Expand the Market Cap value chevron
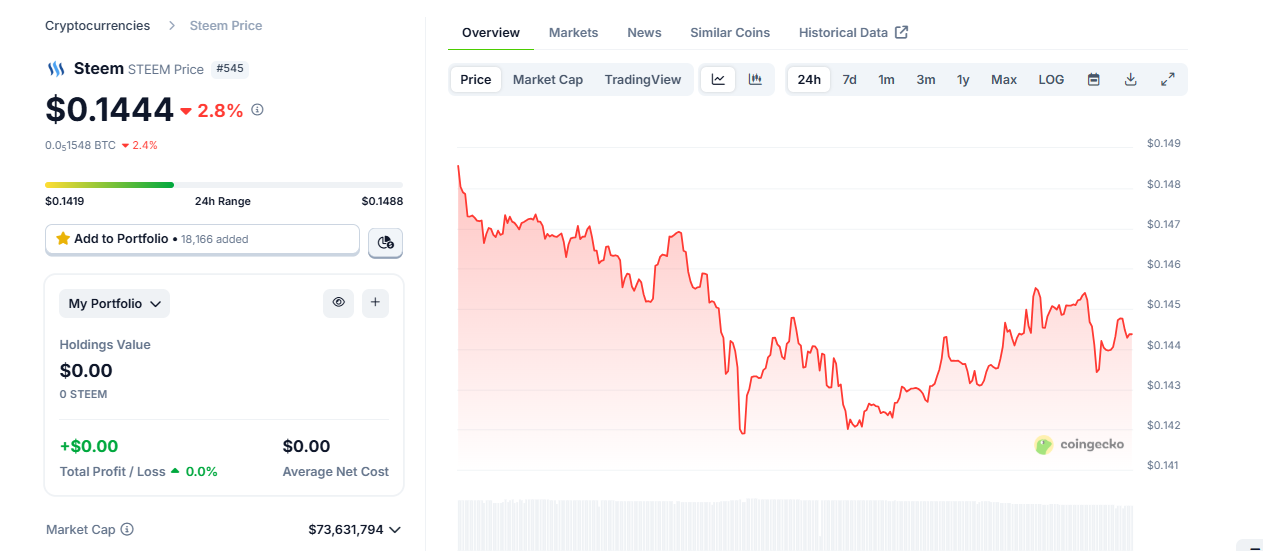This screenshot has height=551, width=1263. click(395, 530)
